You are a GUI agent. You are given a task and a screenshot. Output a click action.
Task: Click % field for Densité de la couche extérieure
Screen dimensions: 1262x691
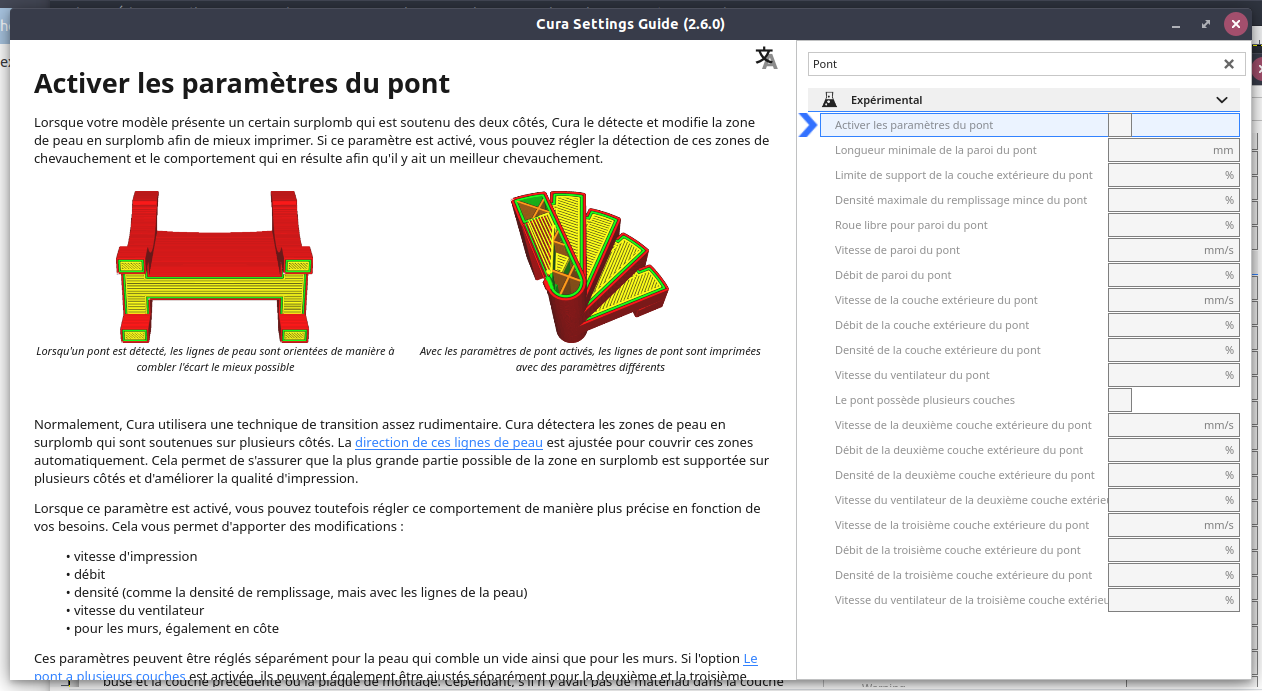[x=1174, y=350]
